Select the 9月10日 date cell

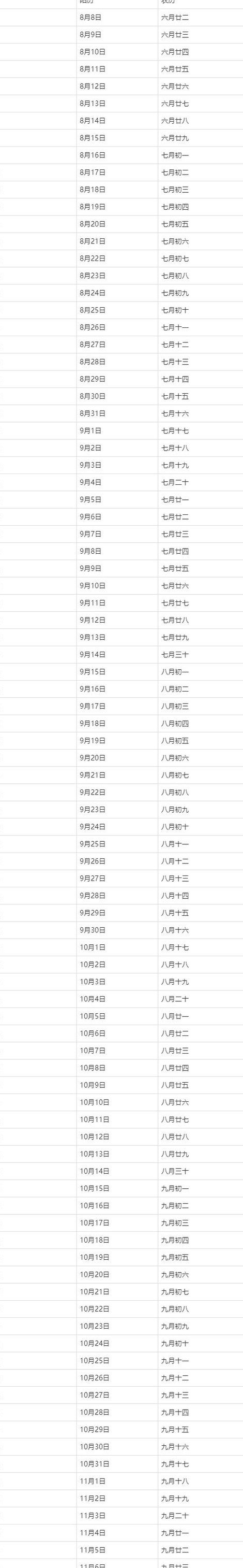[x=117, y=585]
